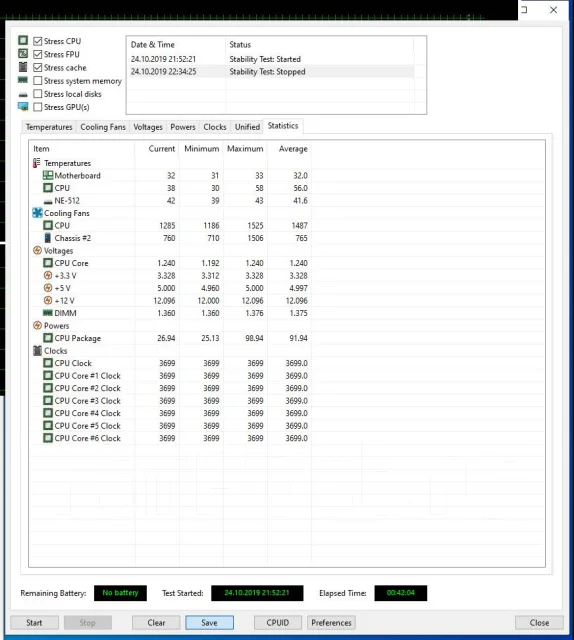574x640 pixels.
Task: Select the Unified tab
Action: point(247,127)
